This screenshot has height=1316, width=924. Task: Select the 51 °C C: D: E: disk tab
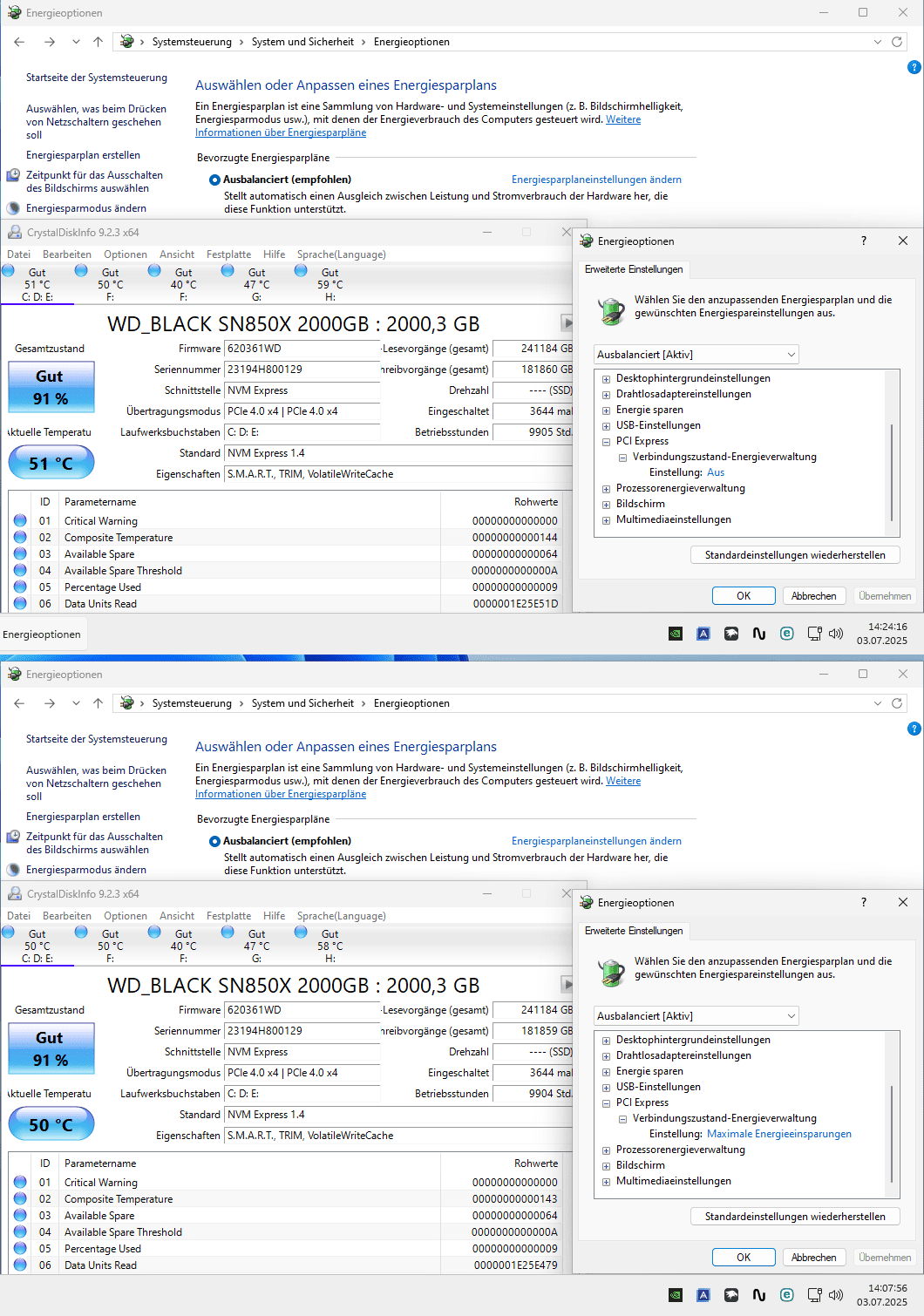tap(37, 284)
